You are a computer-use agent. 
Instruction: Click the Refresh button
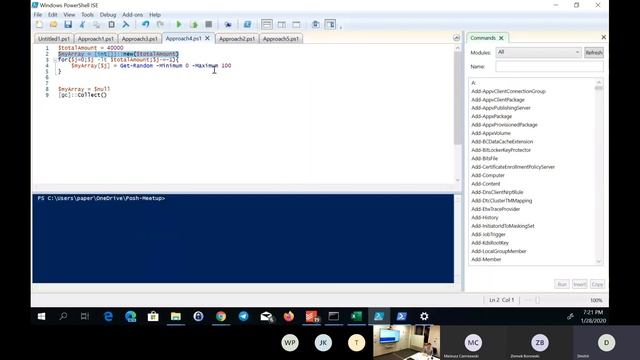(593, 53)
